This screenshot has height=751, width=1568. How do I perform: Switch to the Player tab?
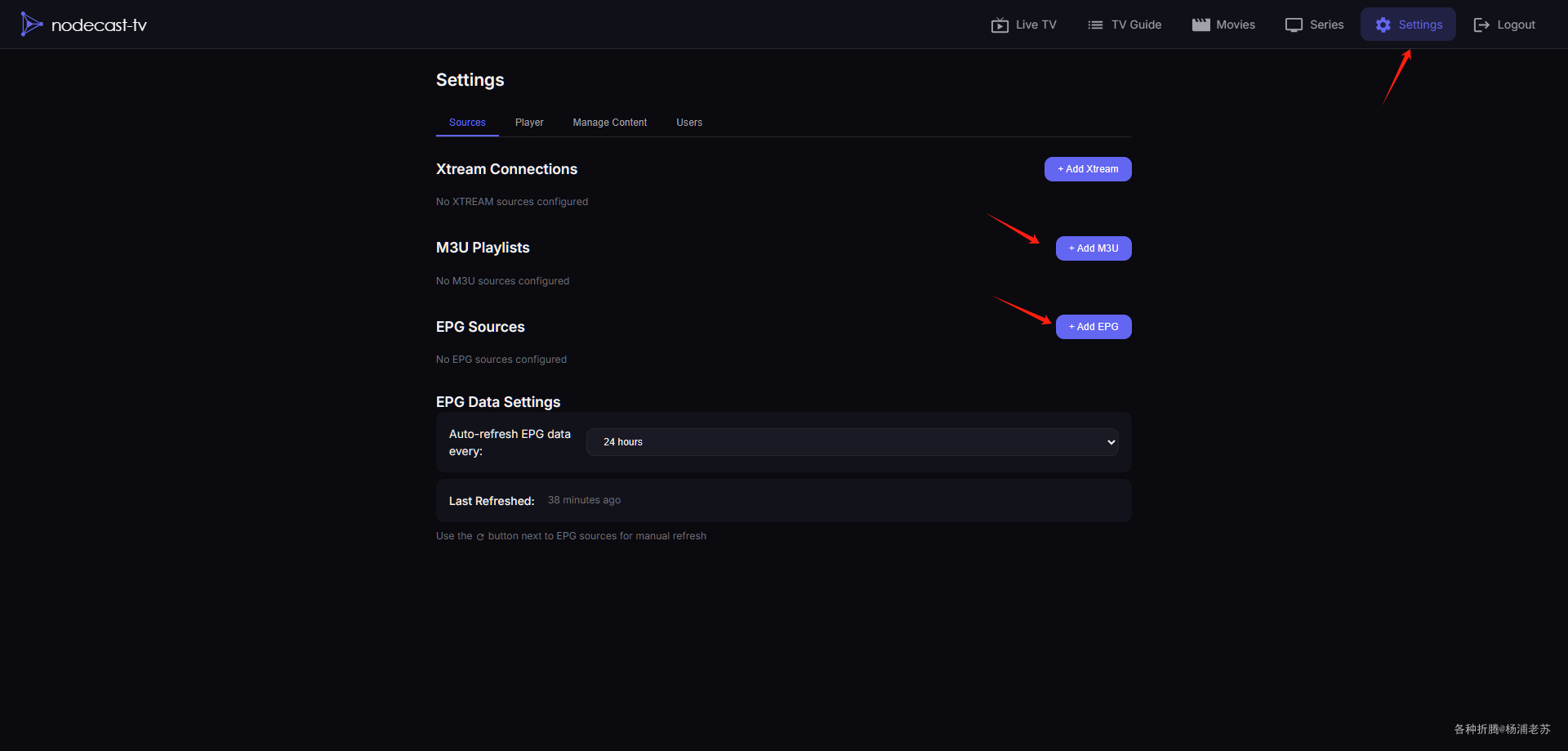click(x=529, y=123)
